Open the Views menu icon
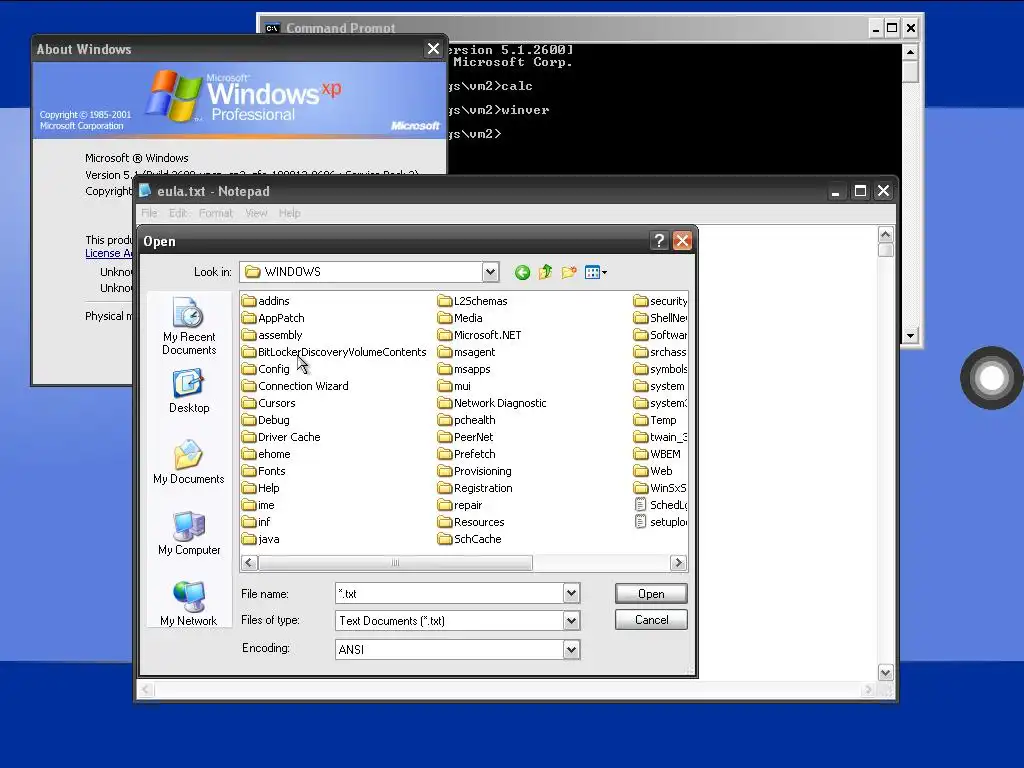The height and width of the screenshot is (768, 1024). pyautogui.click(x=596, y=272)
